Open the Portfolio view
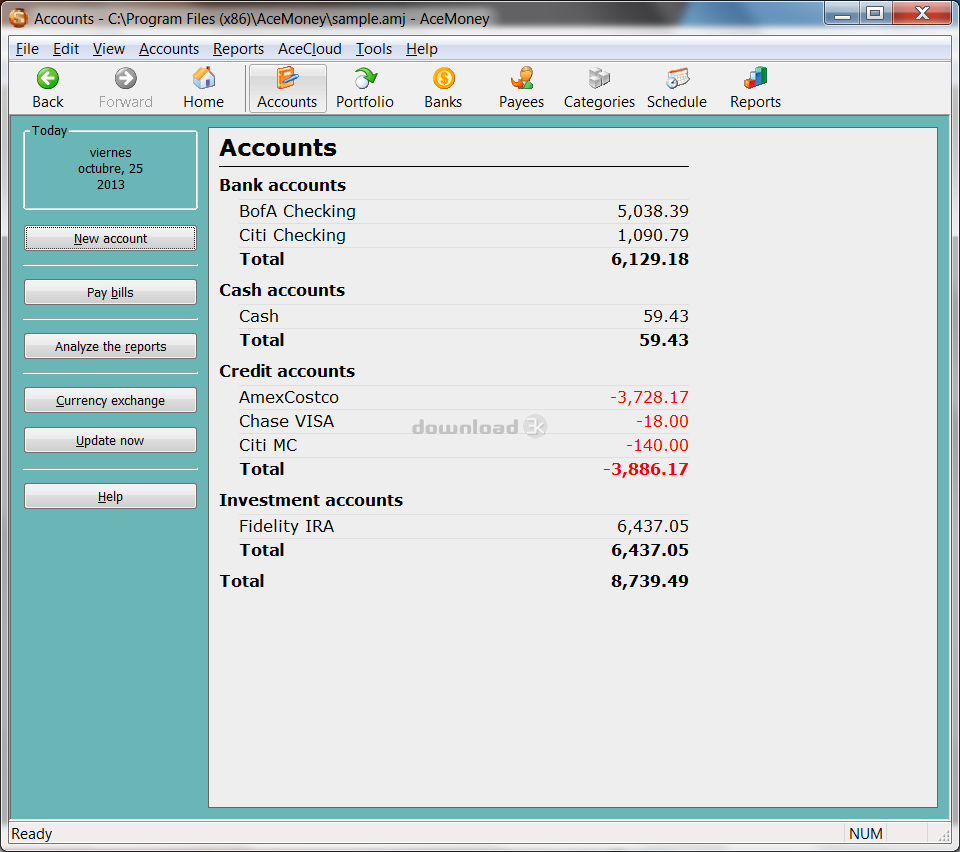 (365, 88)
